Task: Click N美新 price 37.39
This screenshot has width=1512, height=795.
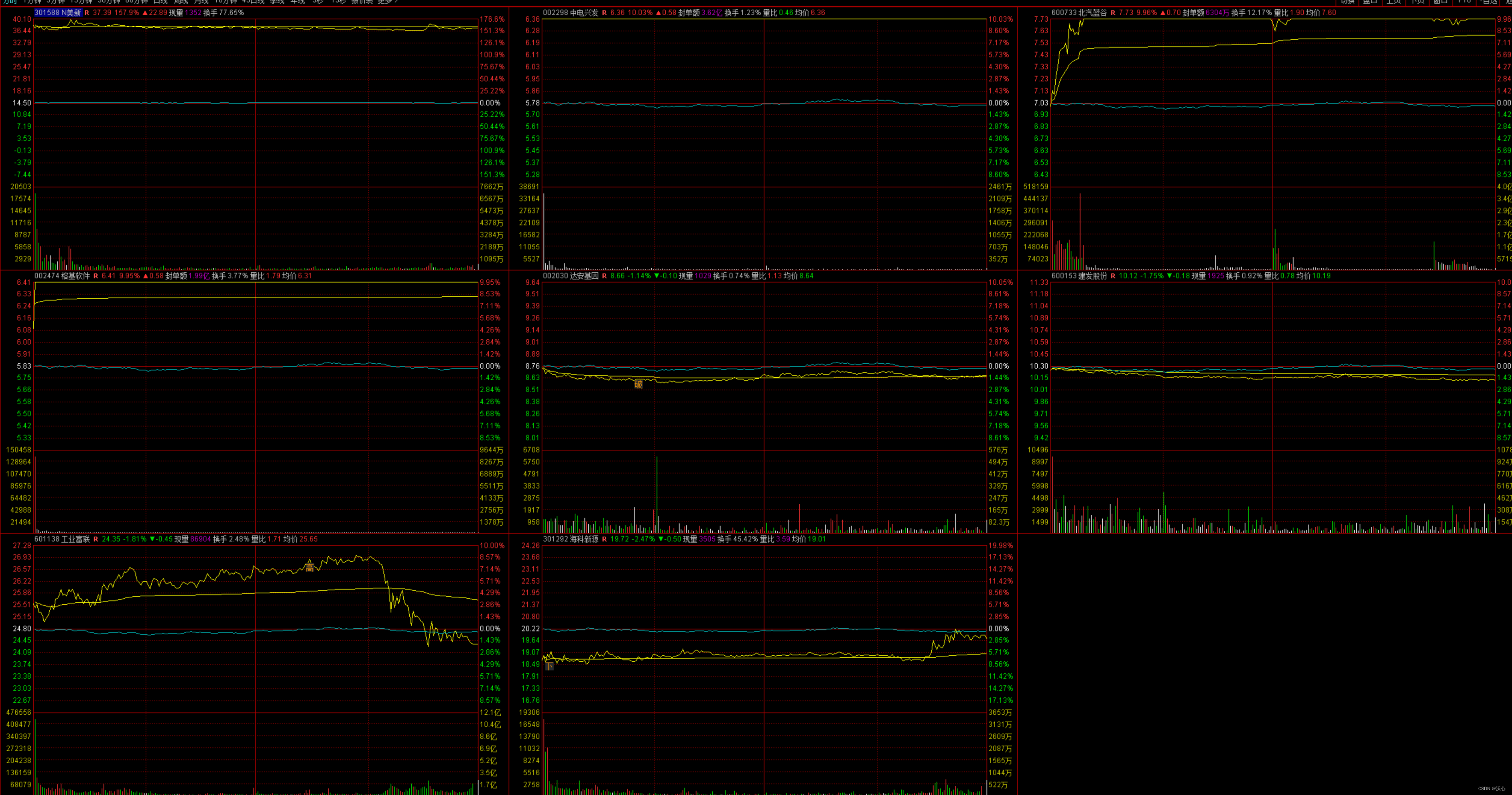Action: (x=102, y=12)
